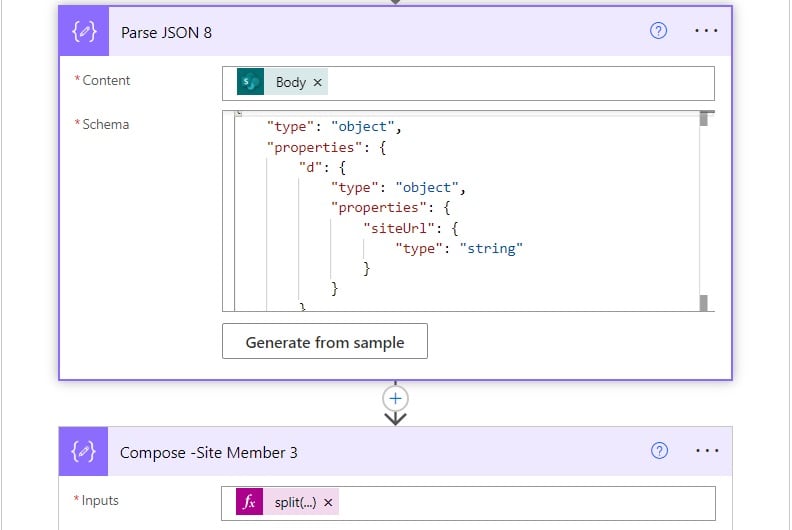Click the Inputs field label
The height and width of the screenshot is (530, 792).
coord(100,500)
